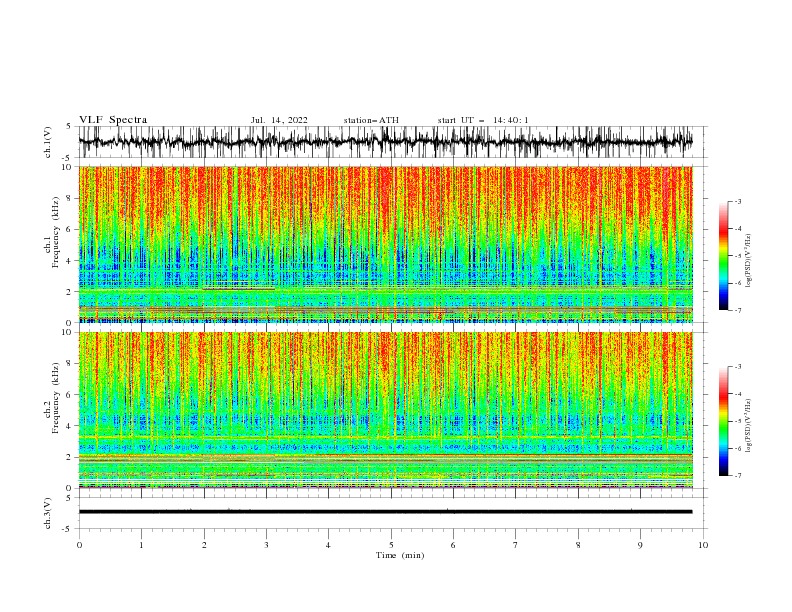This screenshot has width=792, height=612.
Task: Click the "-3" label on lower color scale
Action: click(738, 367)
